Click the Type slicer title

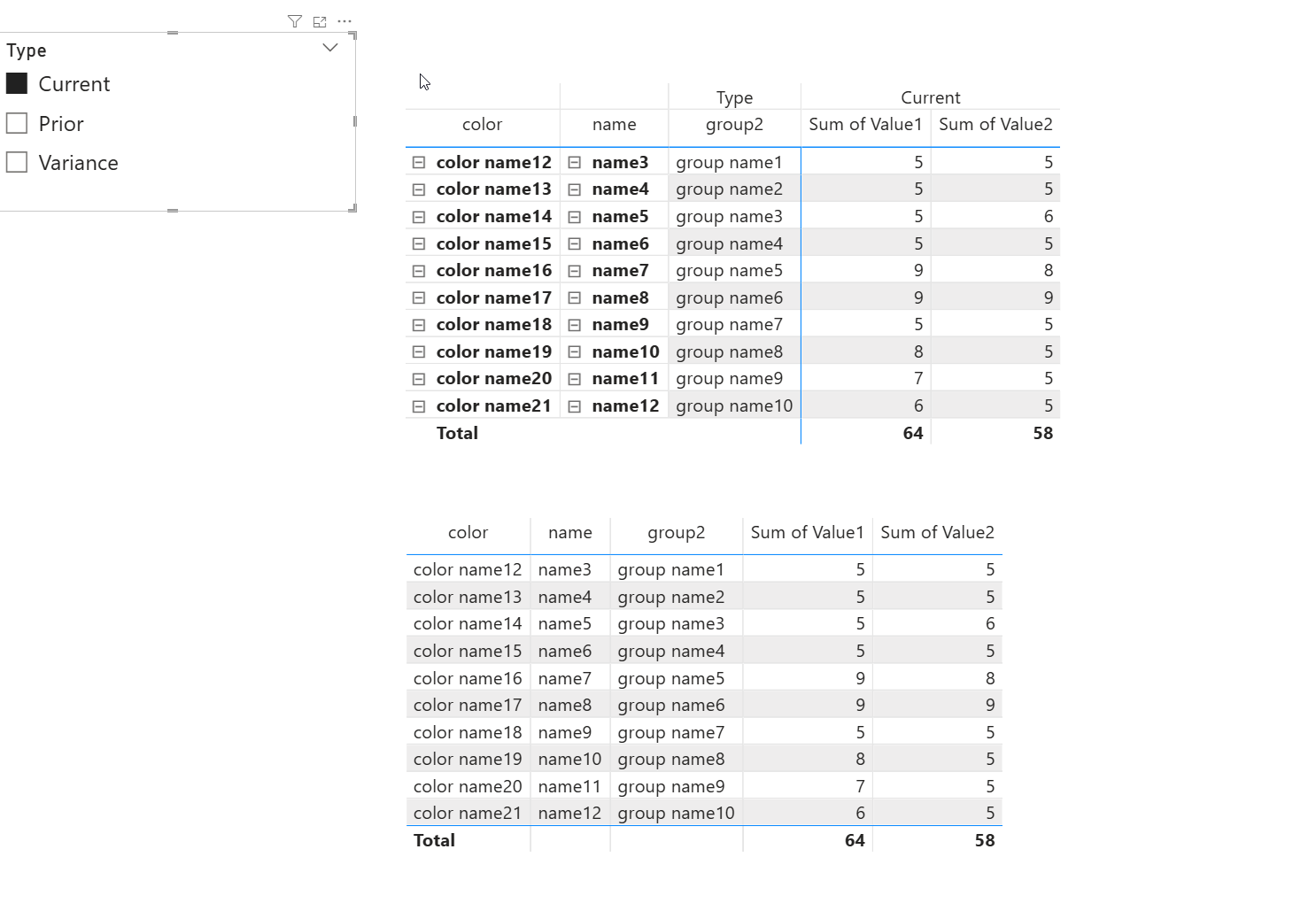[x=27, y=50]
